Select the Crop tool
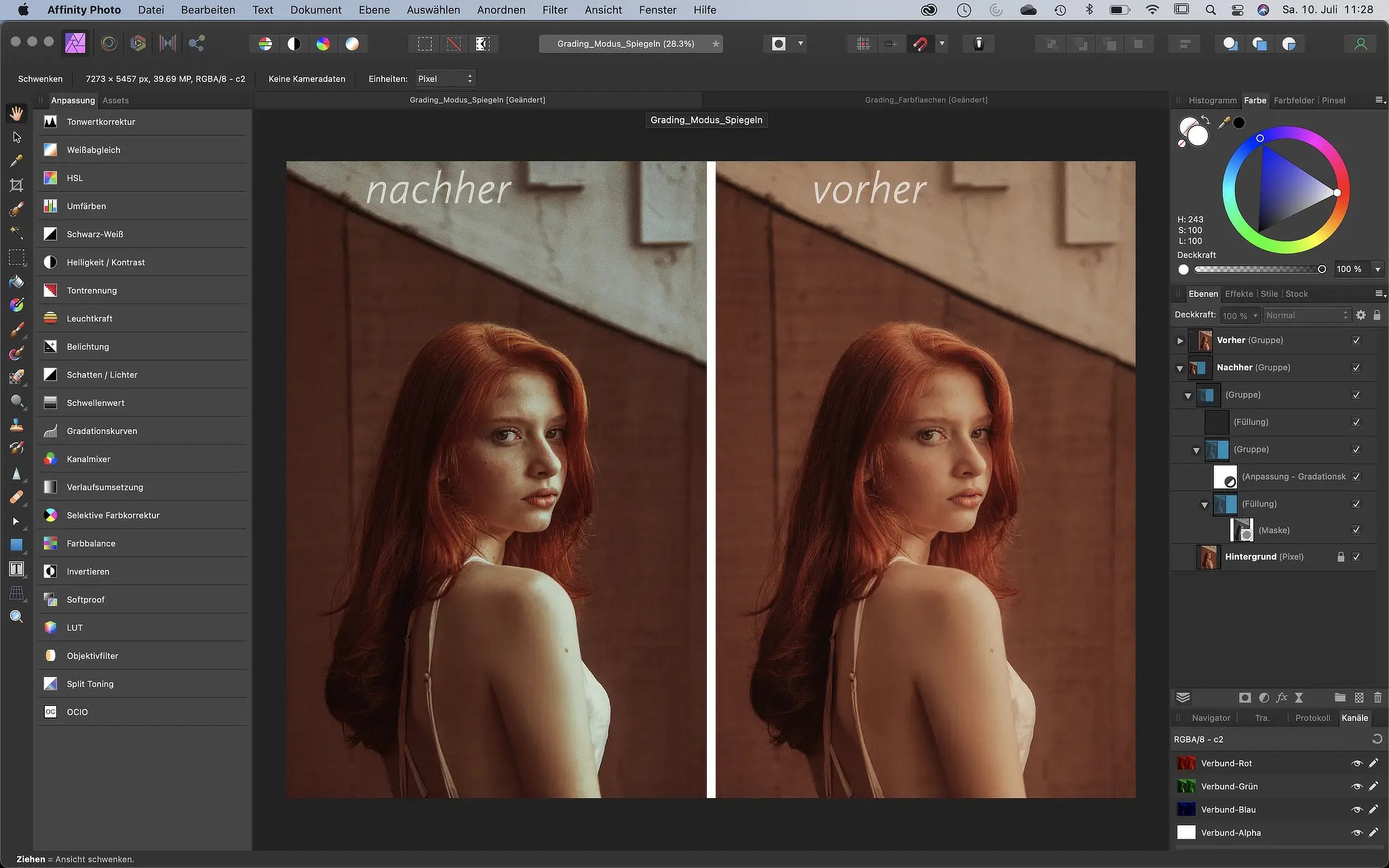1389x868 pixels. (x=16, y=184)
